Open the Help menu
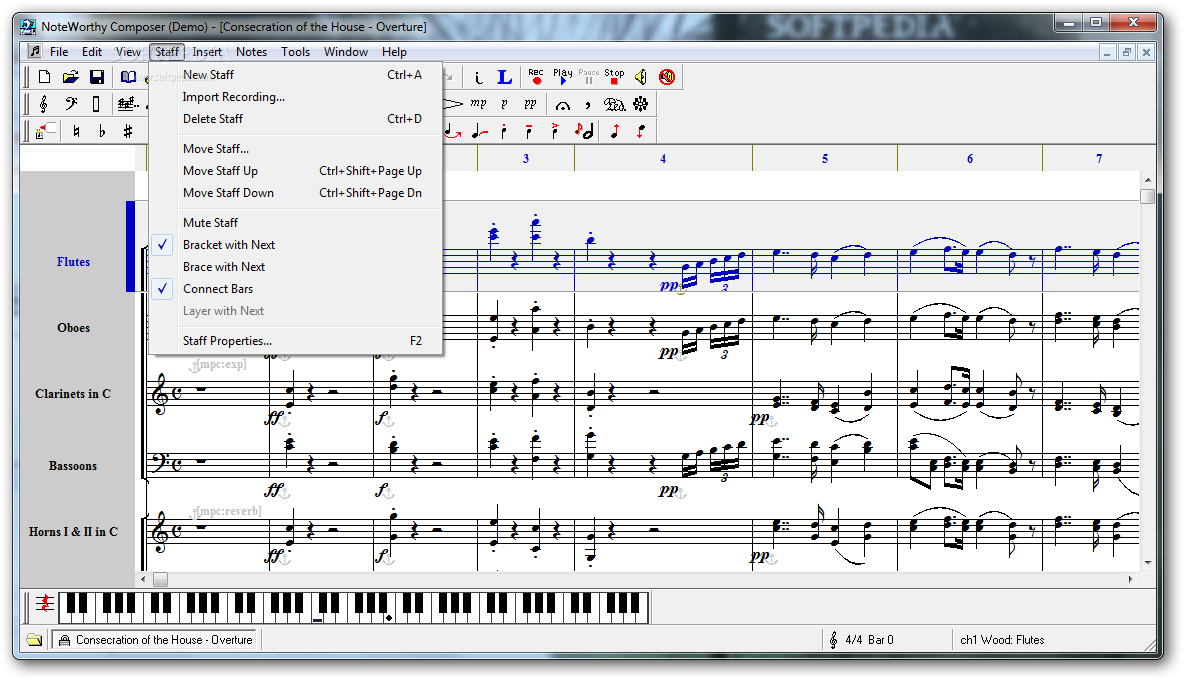 [x=394, y=52]
